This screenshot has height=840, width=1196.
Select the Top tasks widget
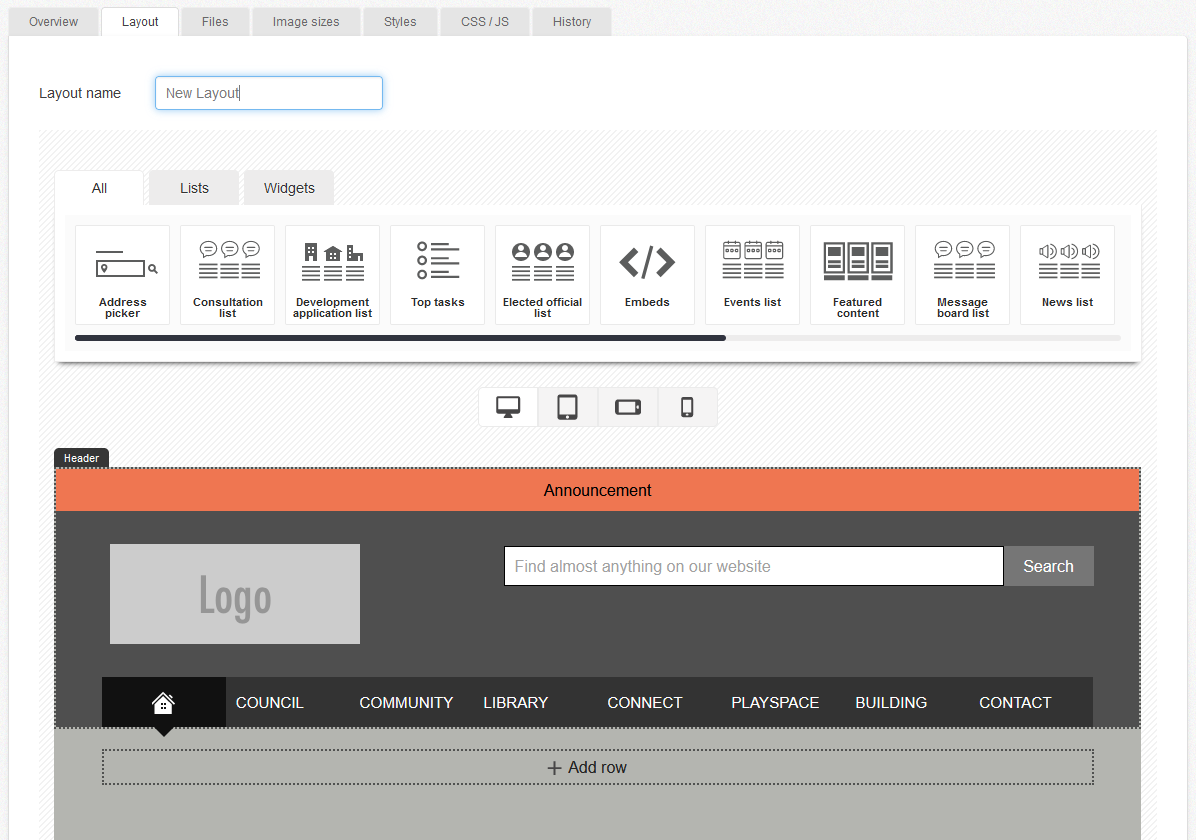click(437, 274)
